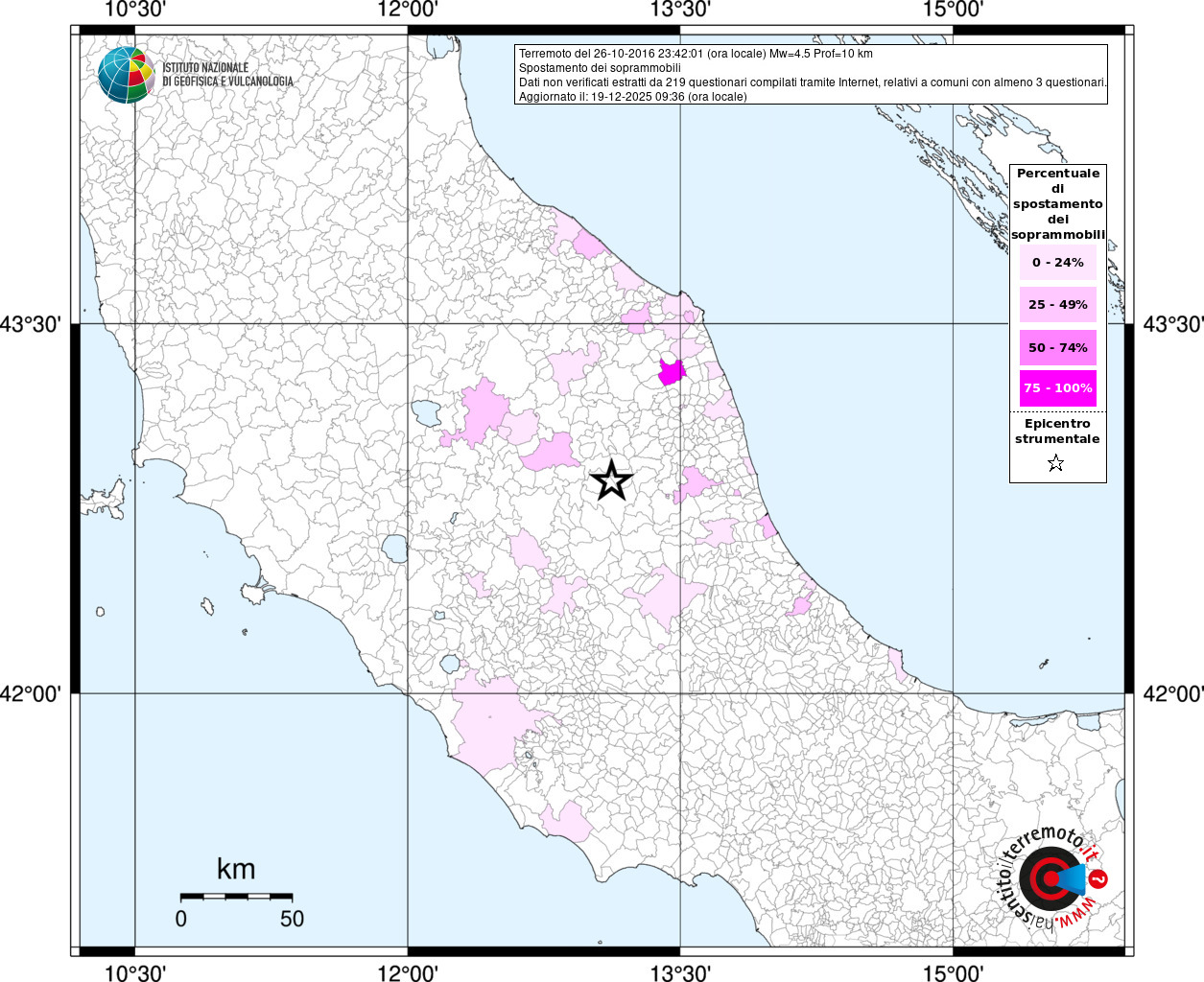Select the 0 - 24% legend swatch
Image resolution: width=1204 pixels, height=982 pixels.
(x=1057, y=262)
